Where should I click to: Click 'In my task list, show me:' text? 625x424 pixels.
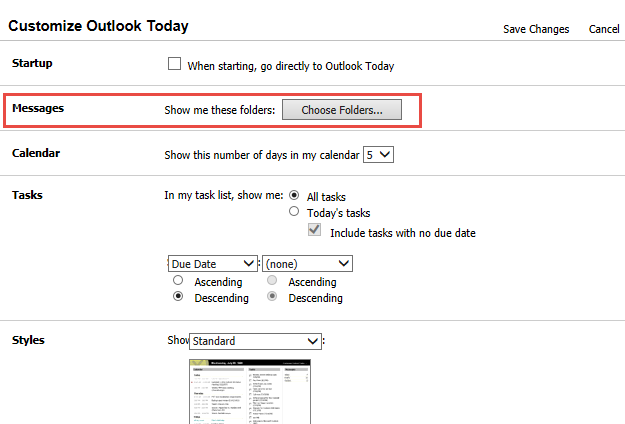224,195
